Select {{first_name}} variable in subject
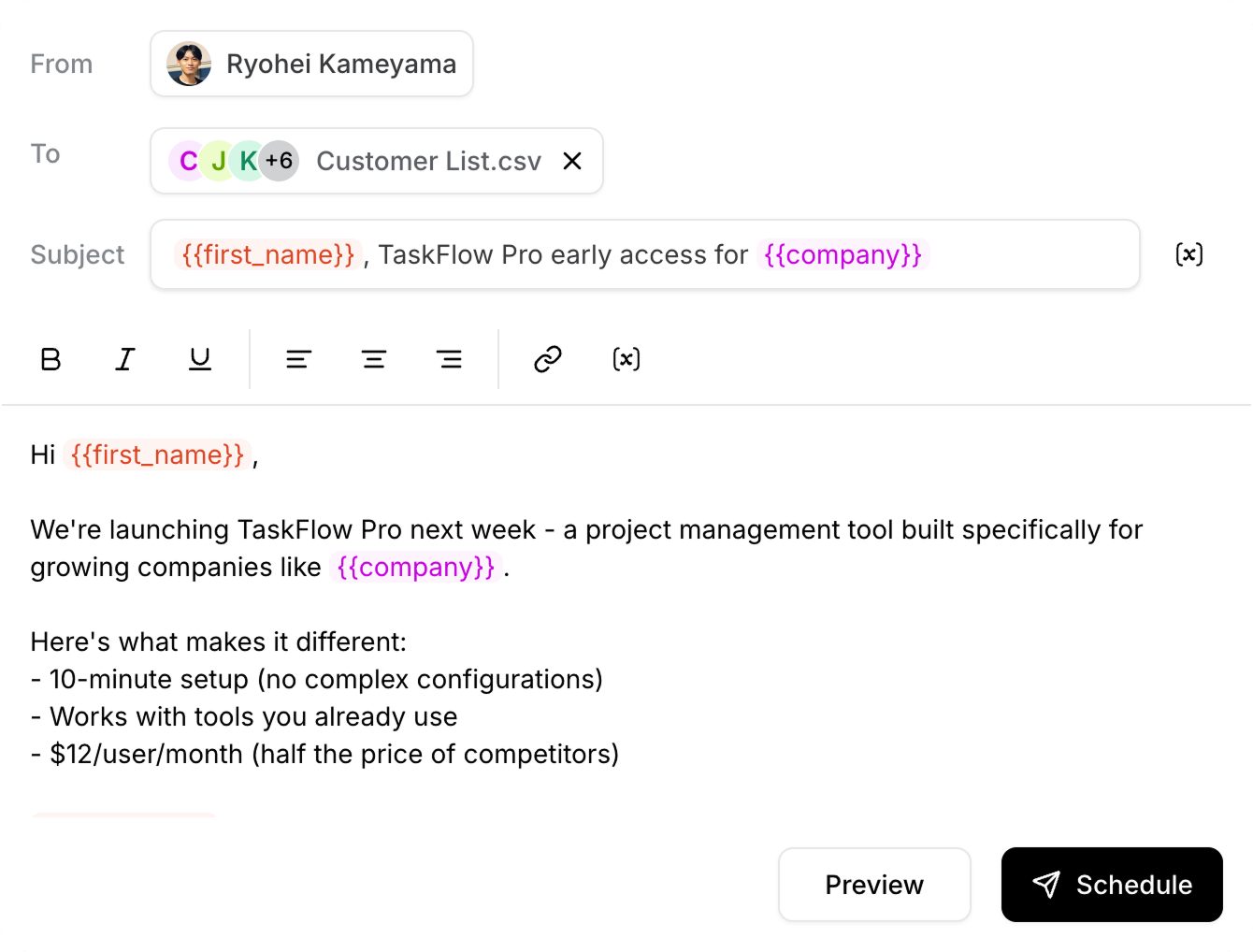1253x952 pixels. click(268, 254)
